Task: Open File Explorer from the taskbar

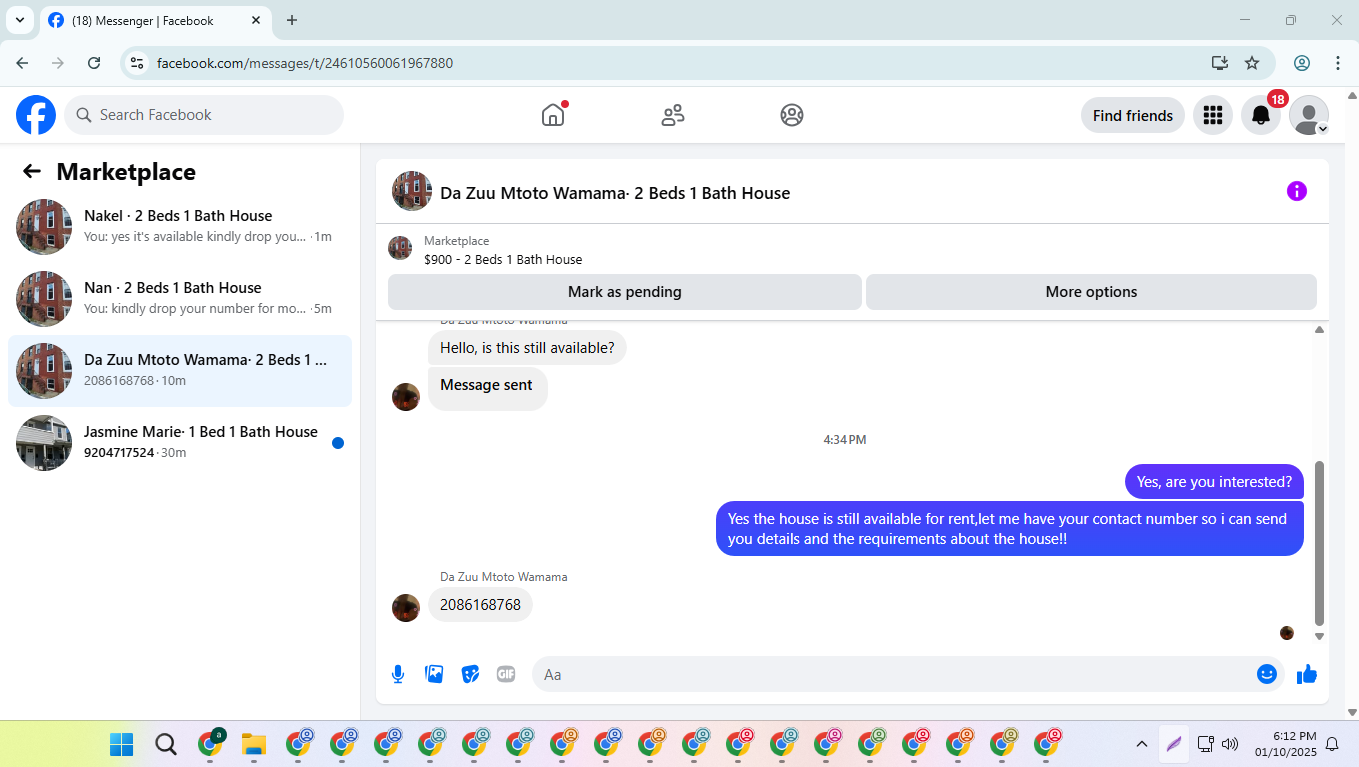Action: 254,744
